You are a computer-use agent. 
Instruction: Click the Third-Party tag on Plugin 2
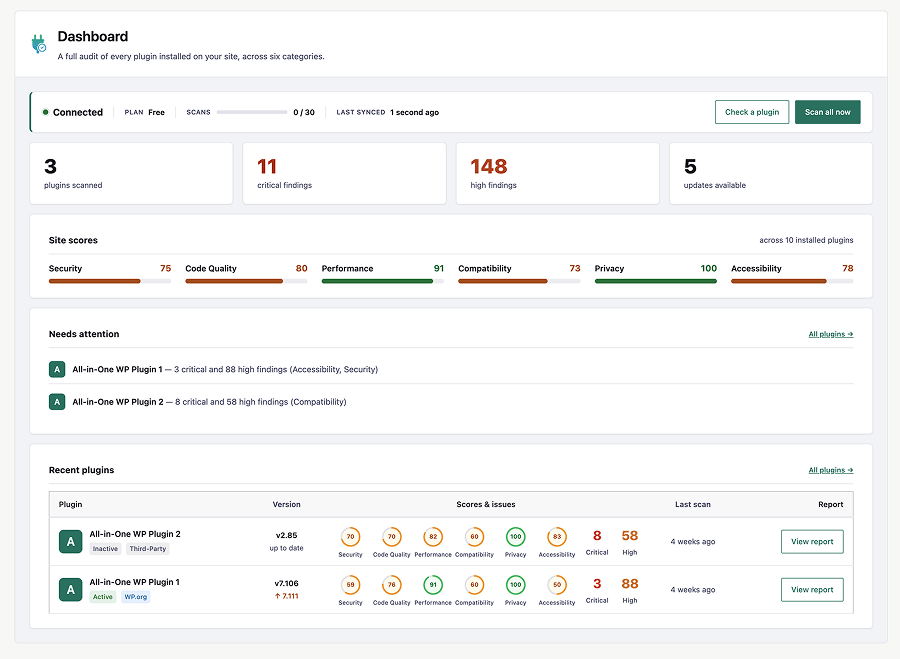(148, 549)
